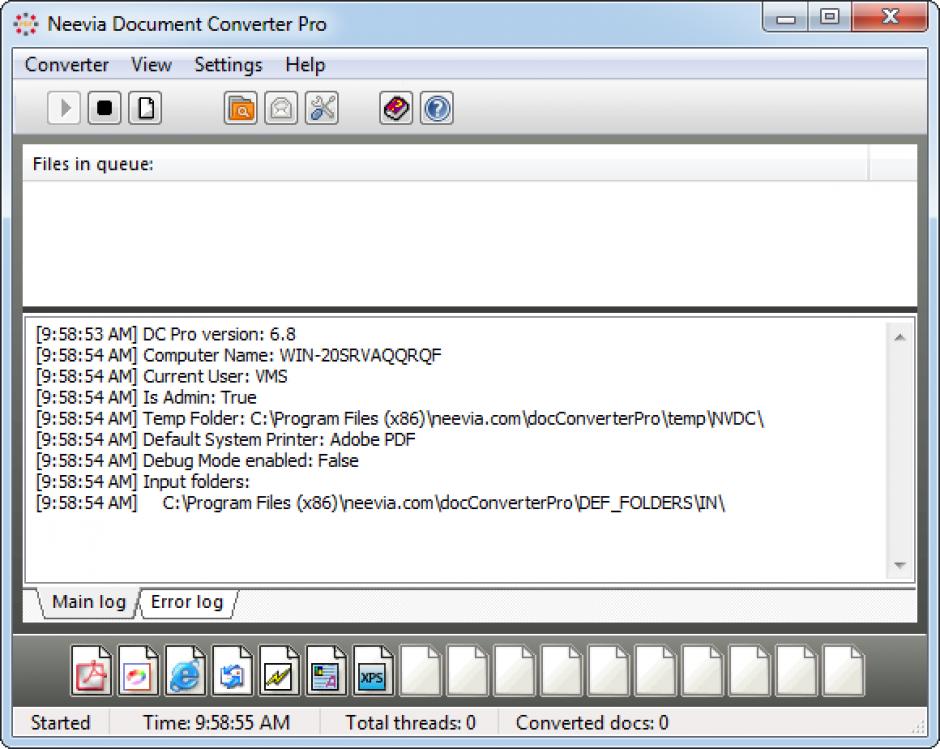The image size is (940, 749).
Task: Click the Converted docs: 0 status entry
Action: (592, 723)
